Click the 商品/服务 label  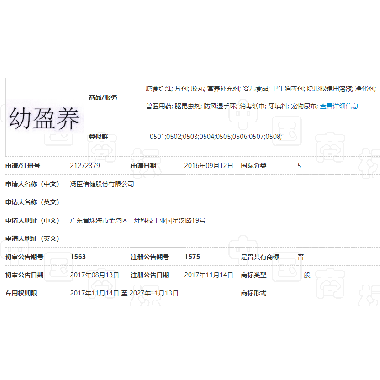[x=103, y=97]
